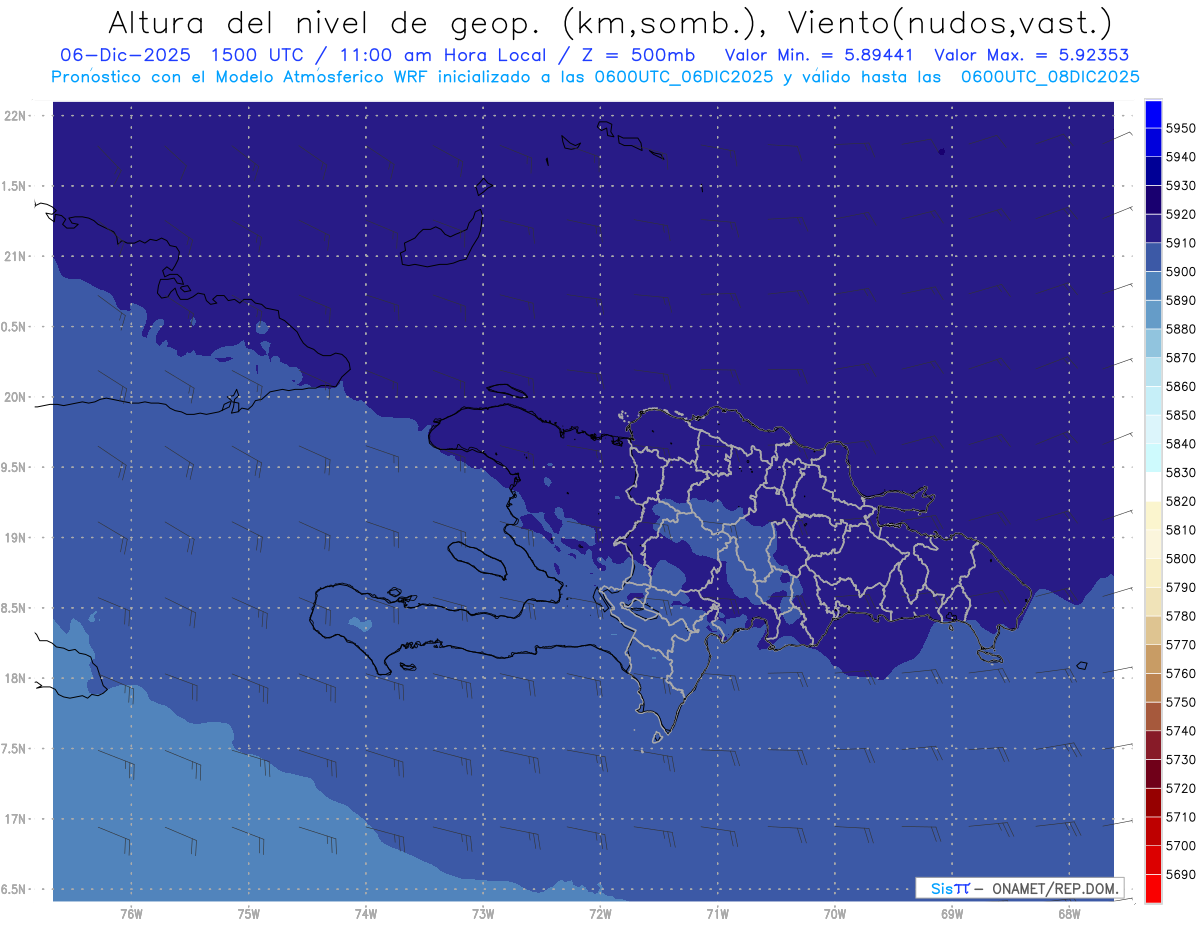Click the "20N" latitude label

coord(16,397)
